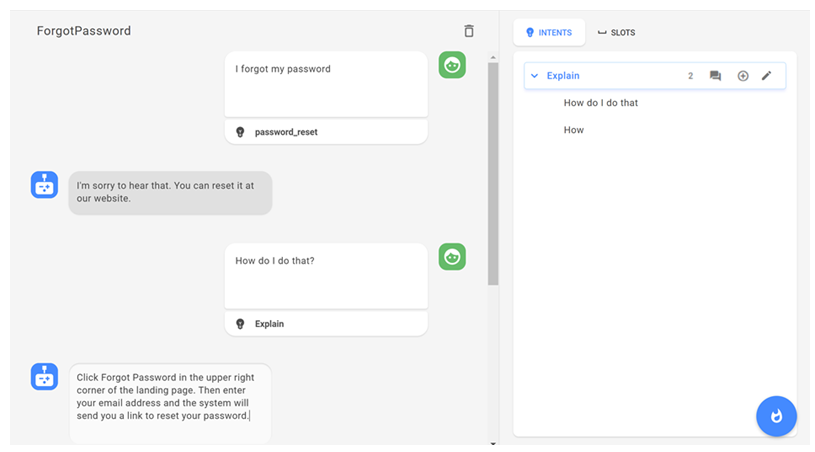
Task: Click the "I forgot my password" message field
Action: (326, 84)
